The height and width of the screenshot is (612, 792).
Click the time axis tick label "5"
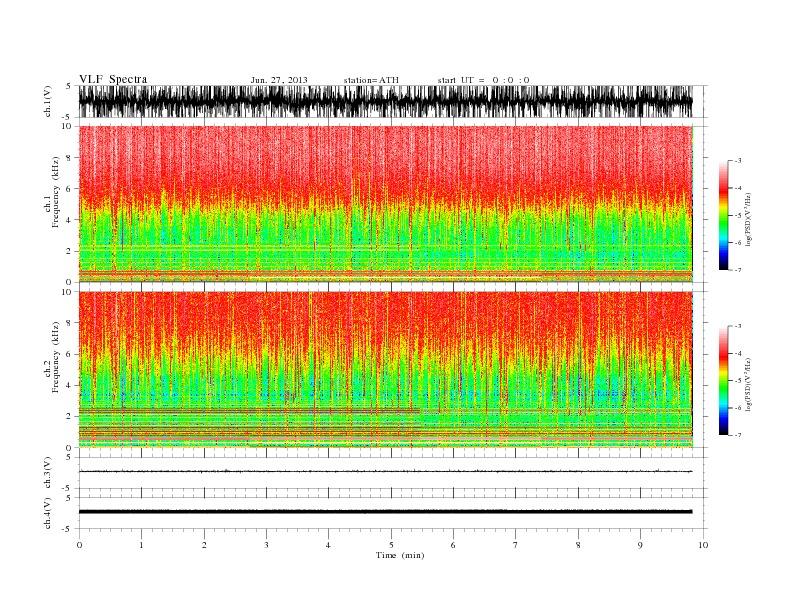point(391,545)
